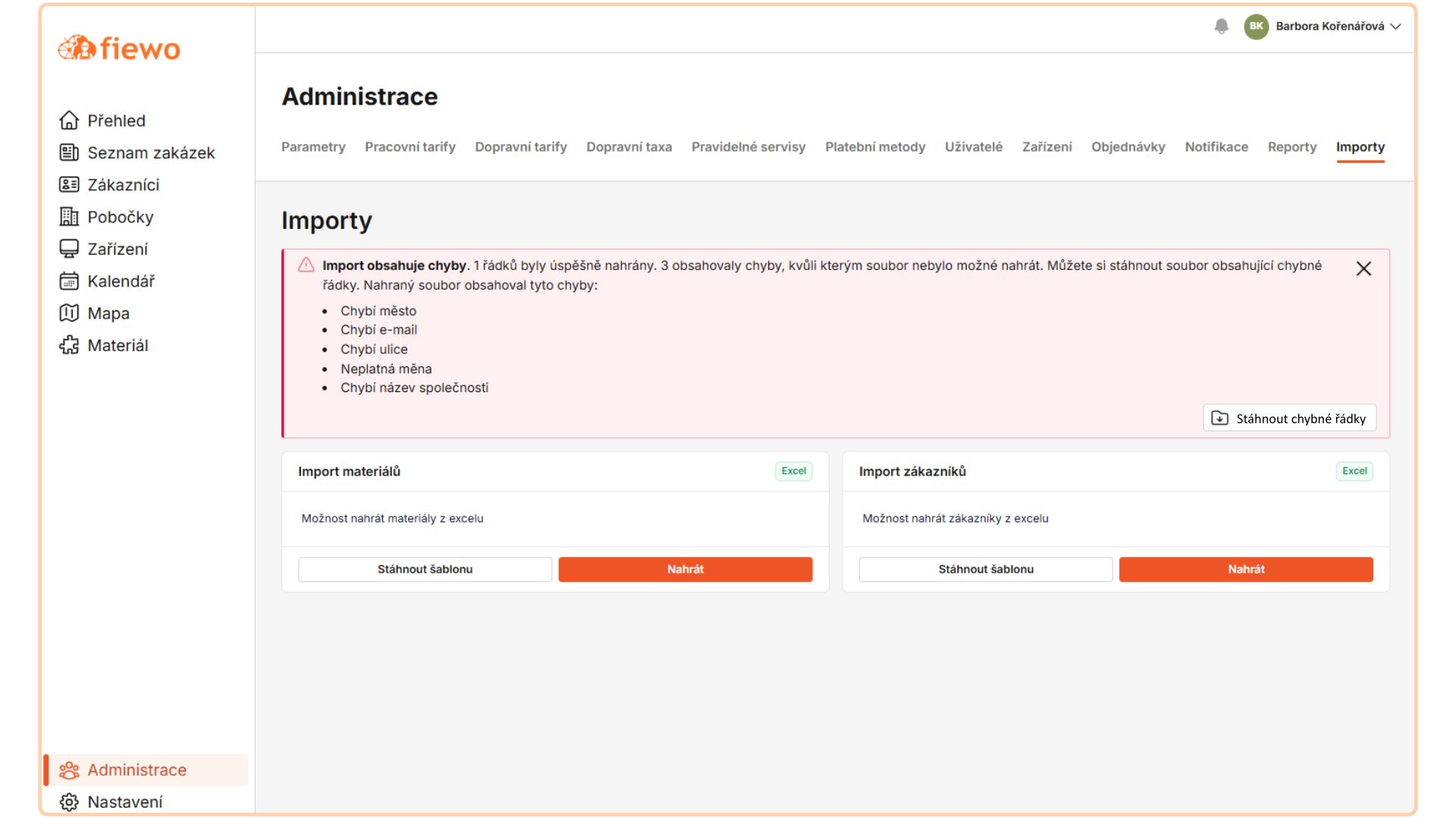Image resolution: width=1456 pixels, height=819 pixels.
Task: Click Stáhnout chybné řádky button
Action: pyautogui.click(x=1289, y=419)
